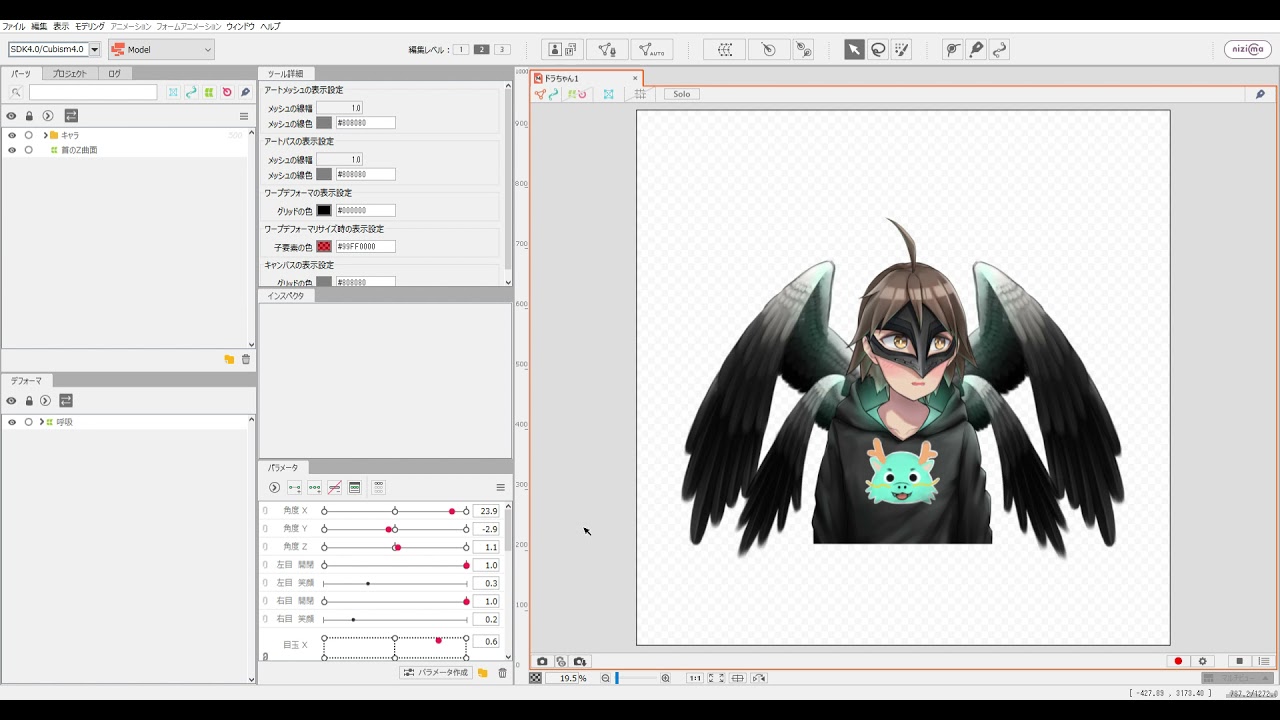Expand parts panel header arrow icon
This screenshot has height=720, width=1280.
coord(48,116)
